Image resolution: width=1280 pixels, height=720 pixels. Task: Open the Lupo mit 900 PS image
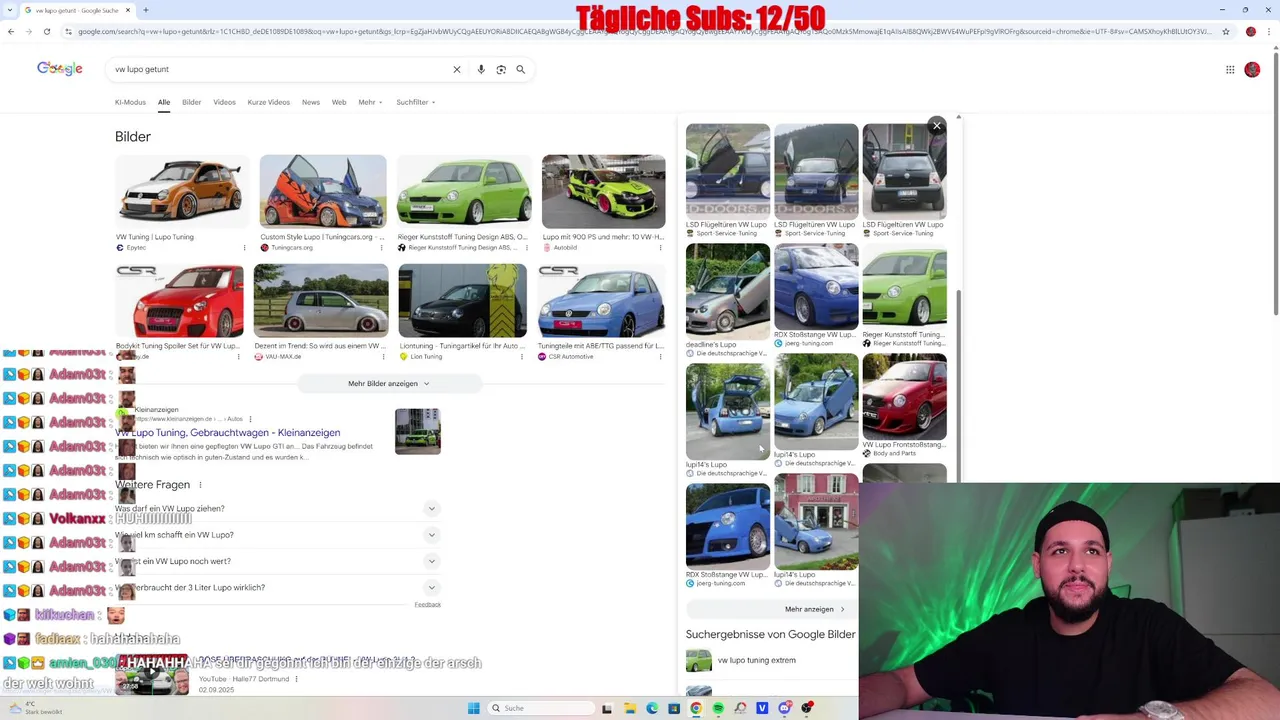603,191
